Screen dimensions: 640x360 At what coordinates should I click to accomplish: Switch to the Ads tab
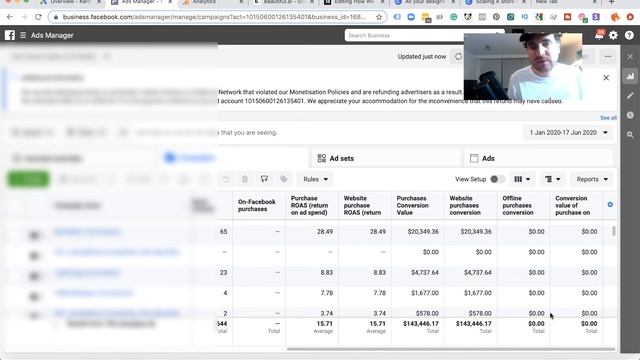pos(538,158)
